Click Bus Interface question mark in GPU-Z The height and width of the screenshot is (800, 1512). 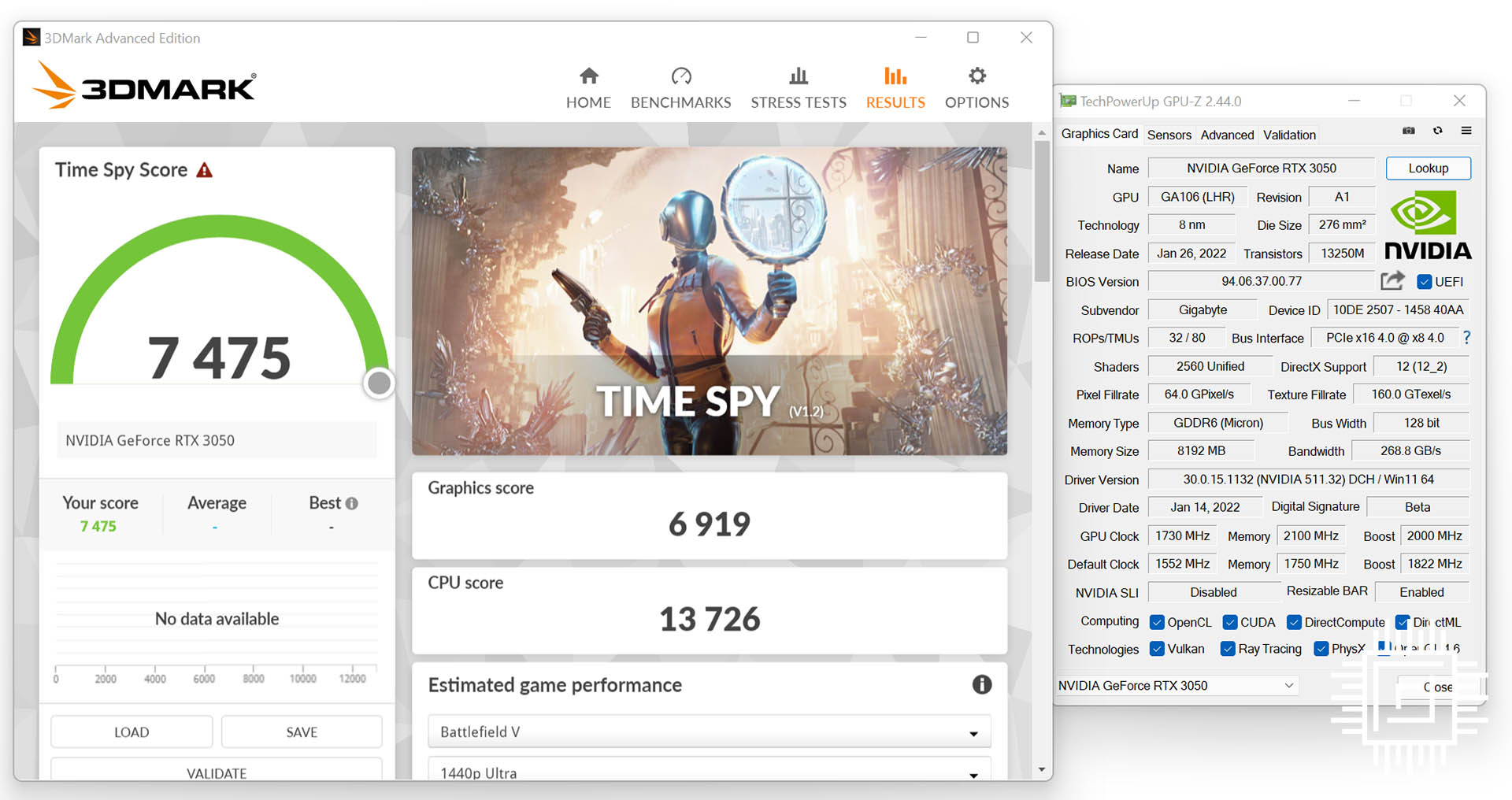[1466, 338]
